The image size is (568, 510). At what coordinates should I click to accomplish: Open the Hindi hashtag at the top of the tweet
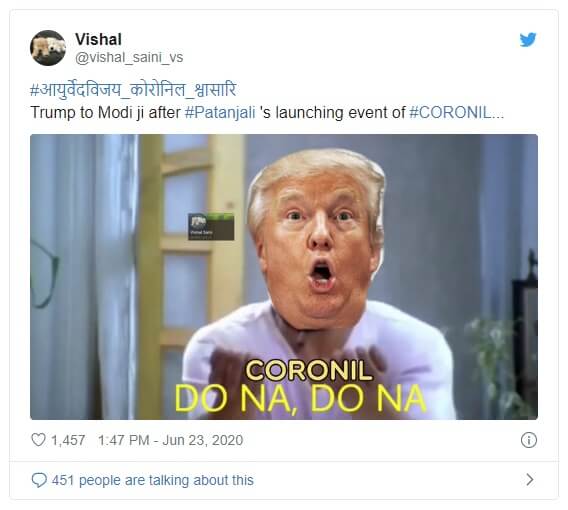pos(133,89)
